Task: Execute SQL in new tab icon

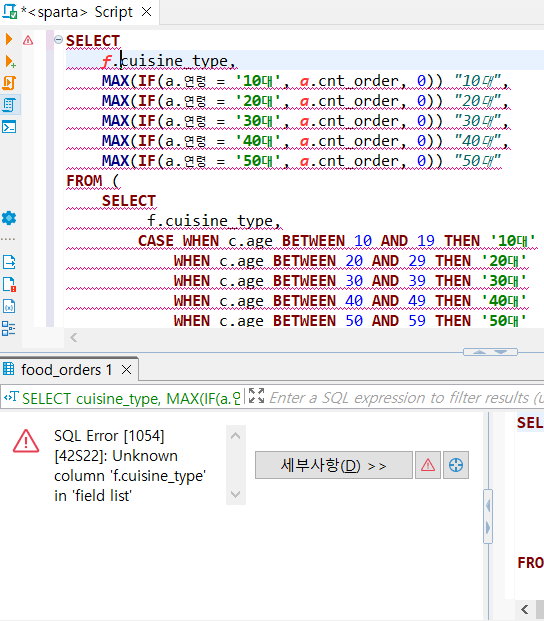Action: pyautogui.click(x=10, y=61)
